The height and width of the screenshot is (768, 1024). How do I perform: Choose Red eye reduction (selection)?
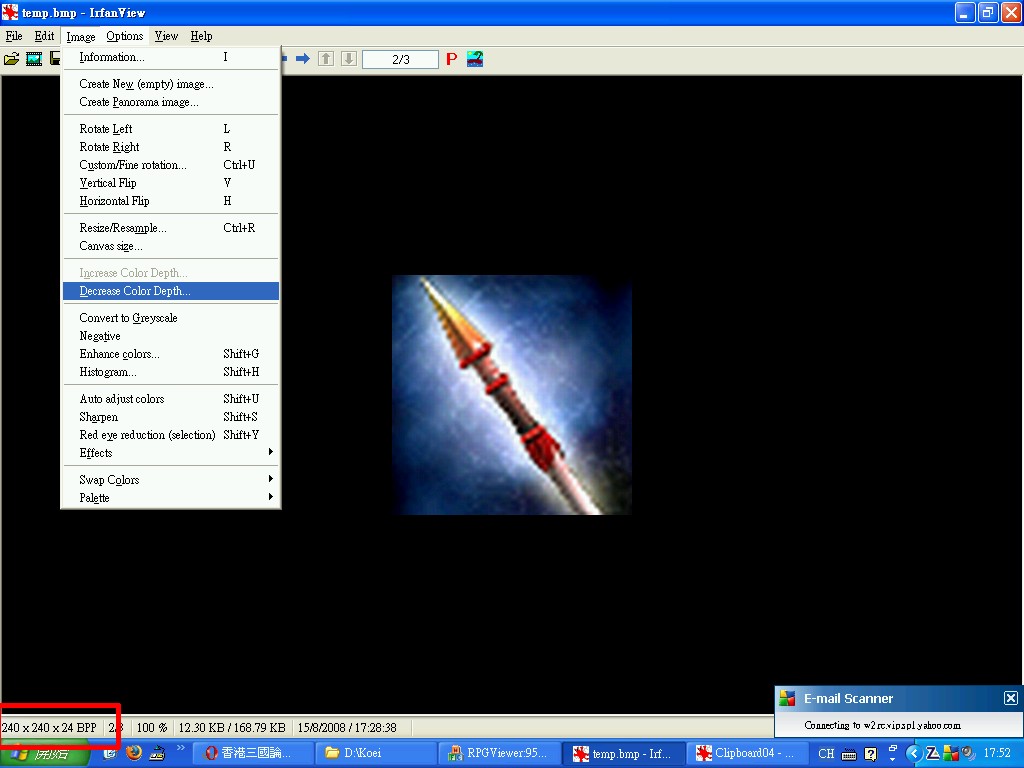pyautogui.click(x=171, y=435)
